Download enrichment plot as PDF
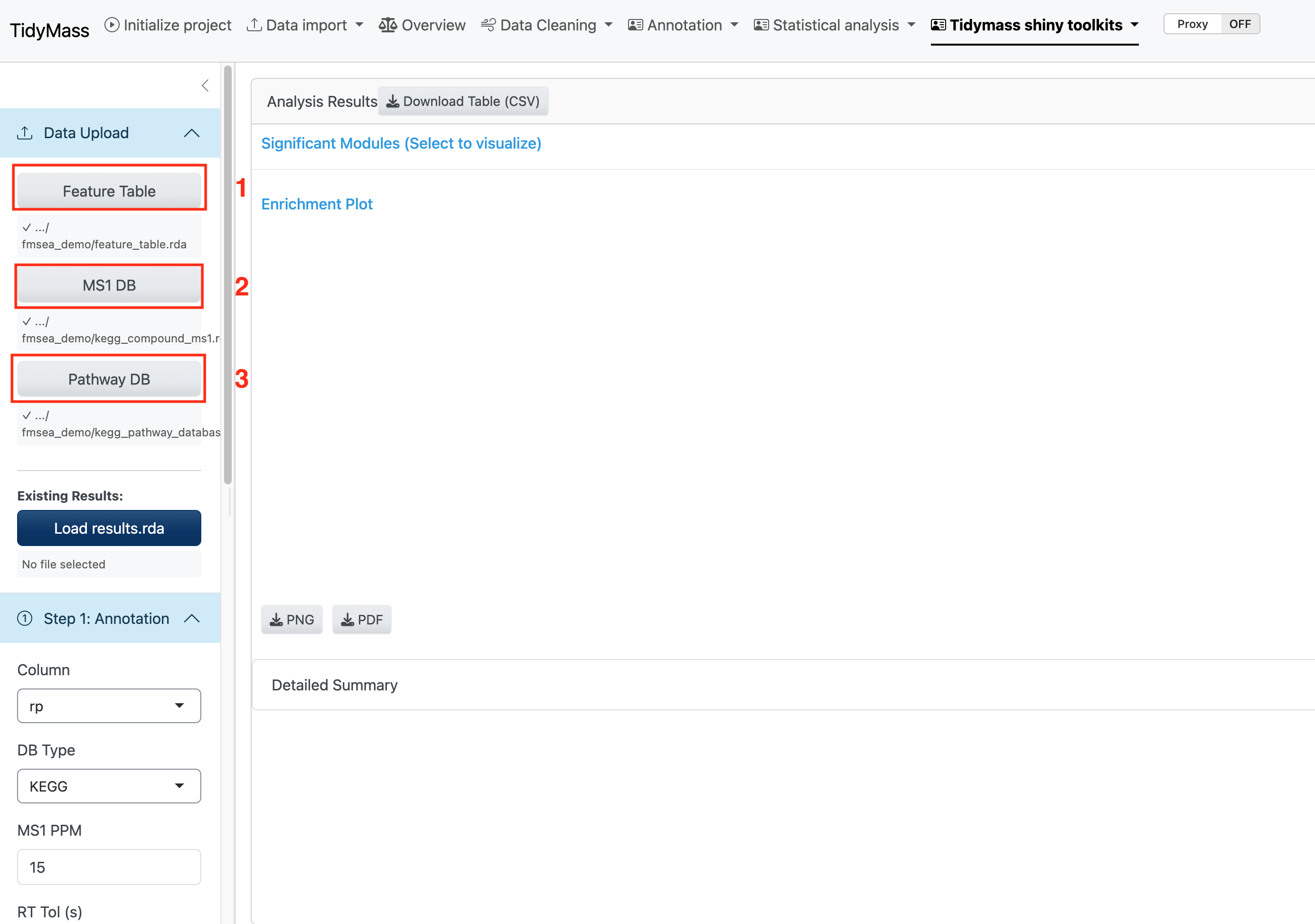1315x924 pixels. coord(361,619)
